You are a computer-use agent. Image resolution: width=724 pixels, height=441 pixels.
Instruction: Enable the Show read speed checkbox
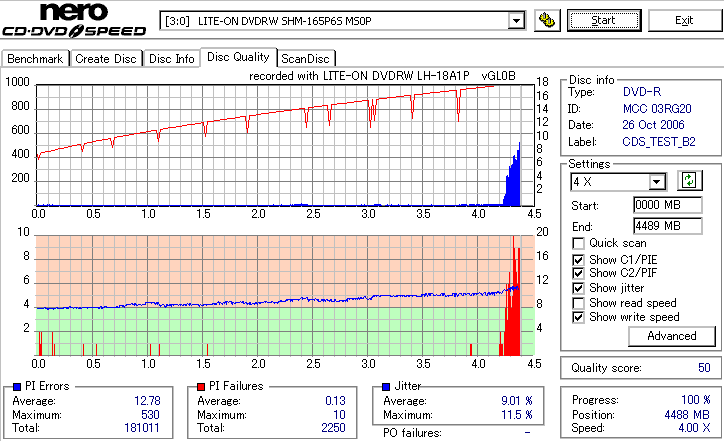(x=578, y=303)
